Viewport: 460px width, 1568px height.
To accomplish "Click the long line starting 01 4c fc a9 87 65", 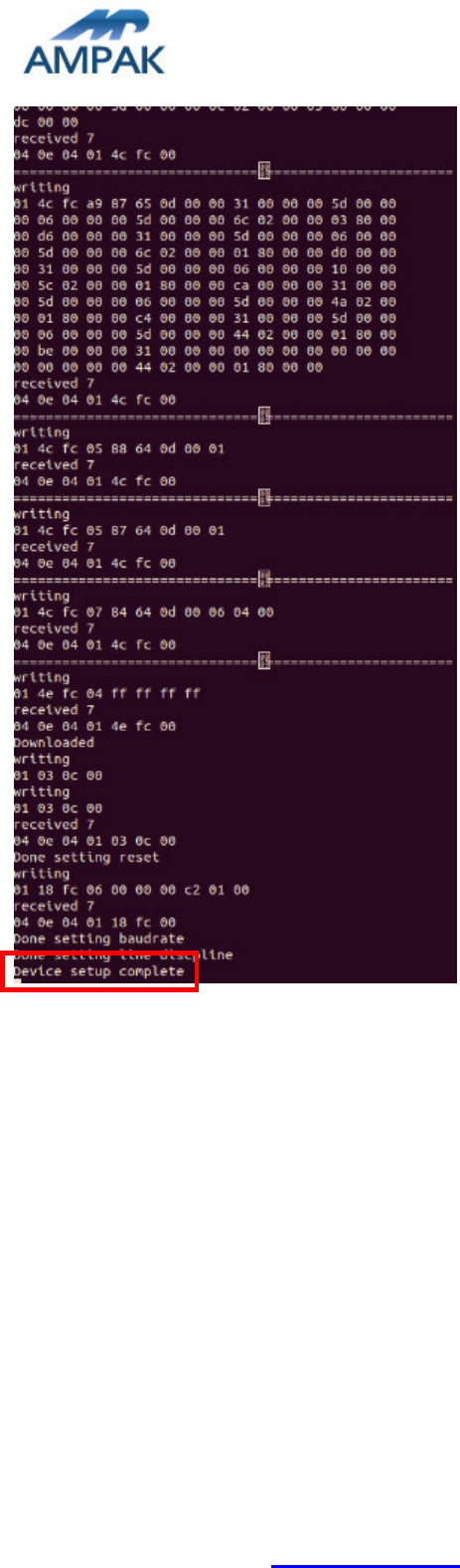I will 205,203.
